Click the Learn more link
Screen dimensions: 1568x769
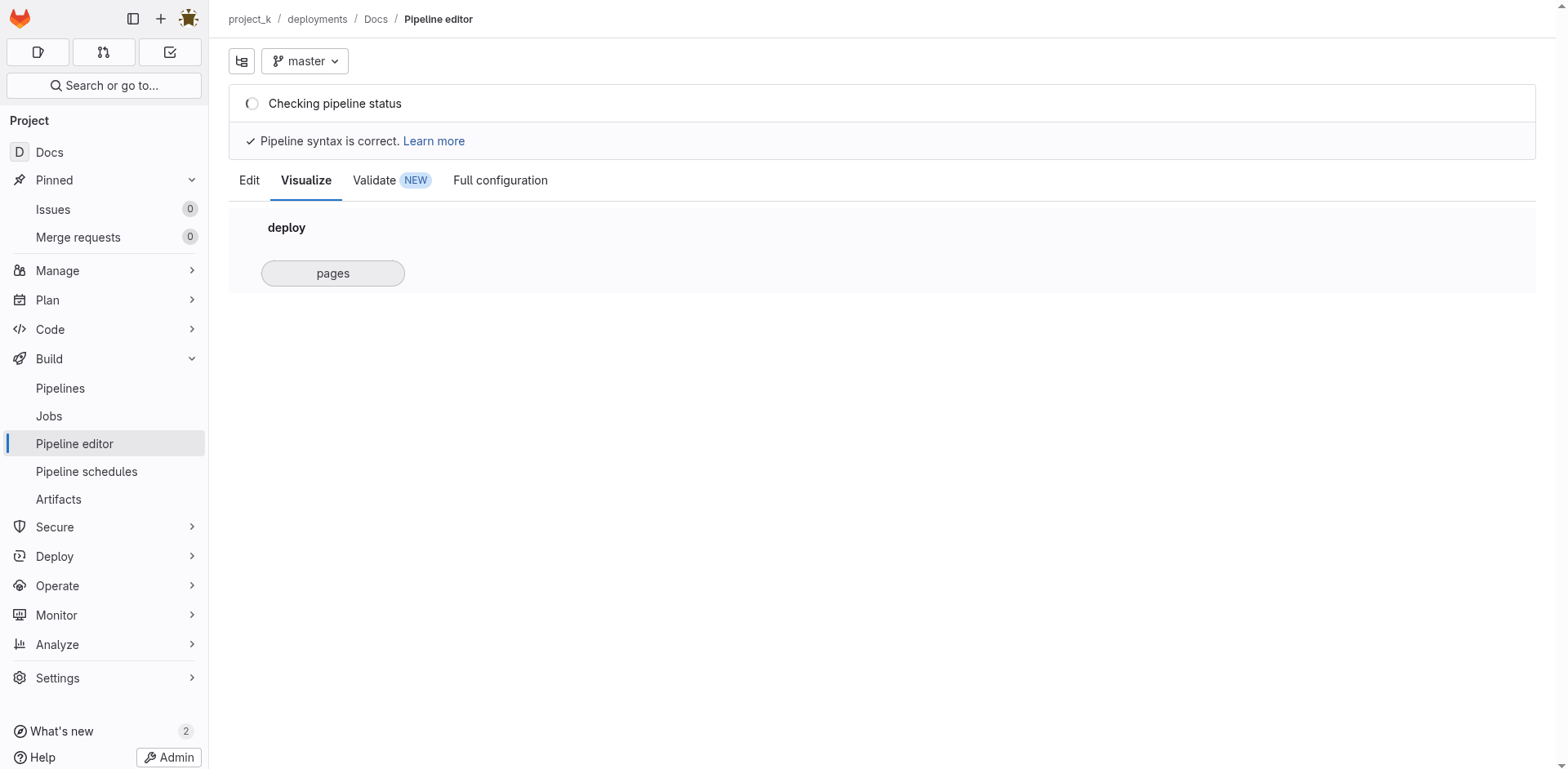click(433, 140)
